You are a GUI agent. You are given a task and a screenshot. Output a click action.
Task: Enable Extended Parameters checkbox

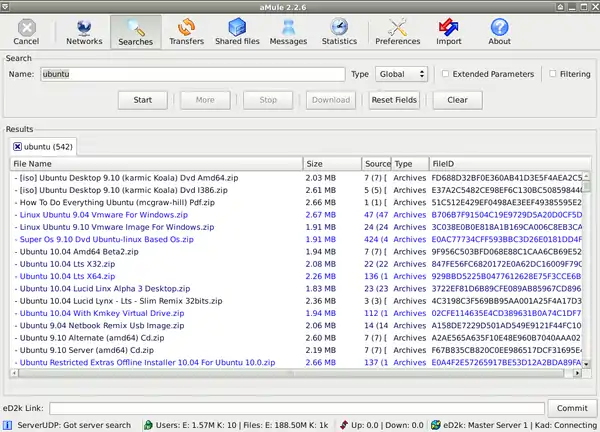click(446, 74)
